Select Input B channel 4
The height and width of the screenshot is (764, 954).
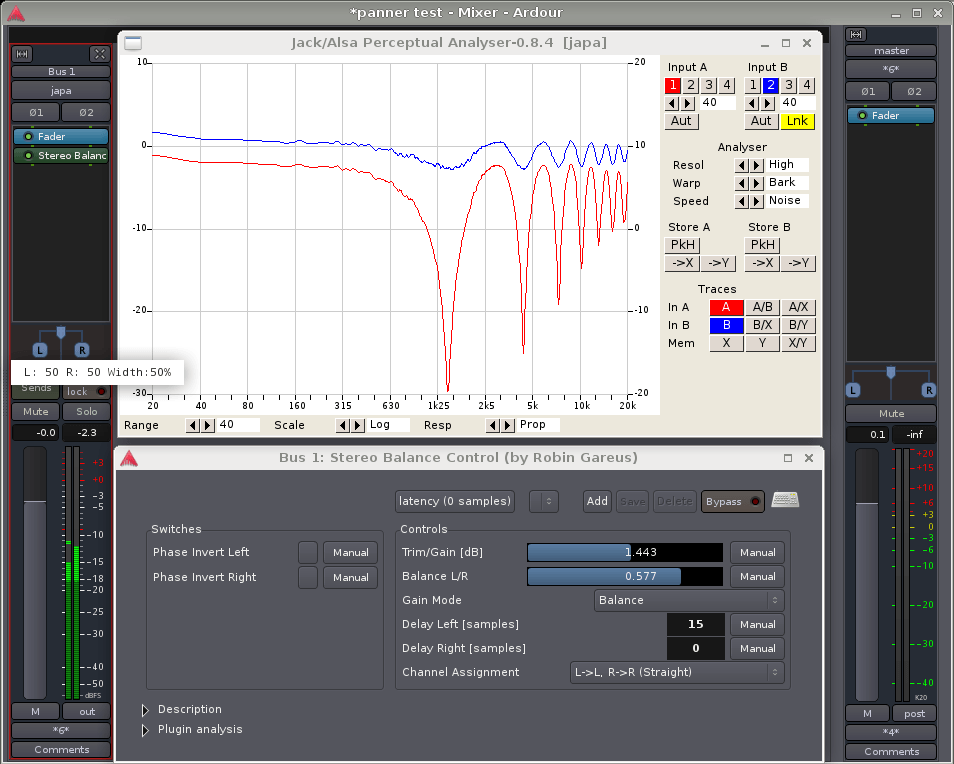click(807, 85)
